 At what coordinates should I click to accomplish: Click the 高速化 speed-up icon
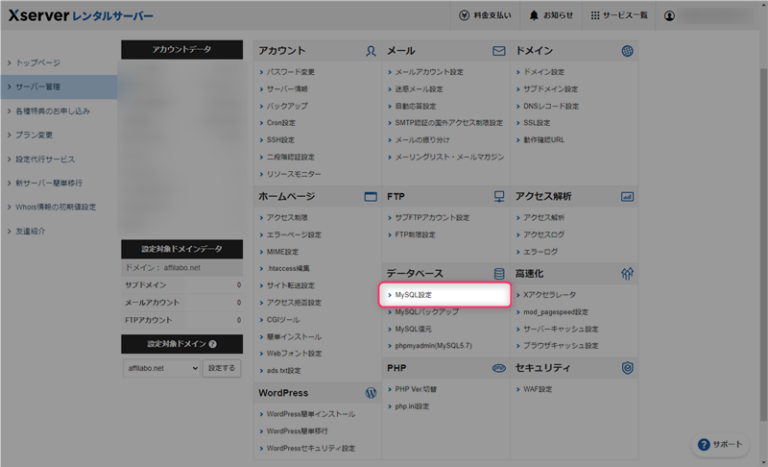(627, 273)
